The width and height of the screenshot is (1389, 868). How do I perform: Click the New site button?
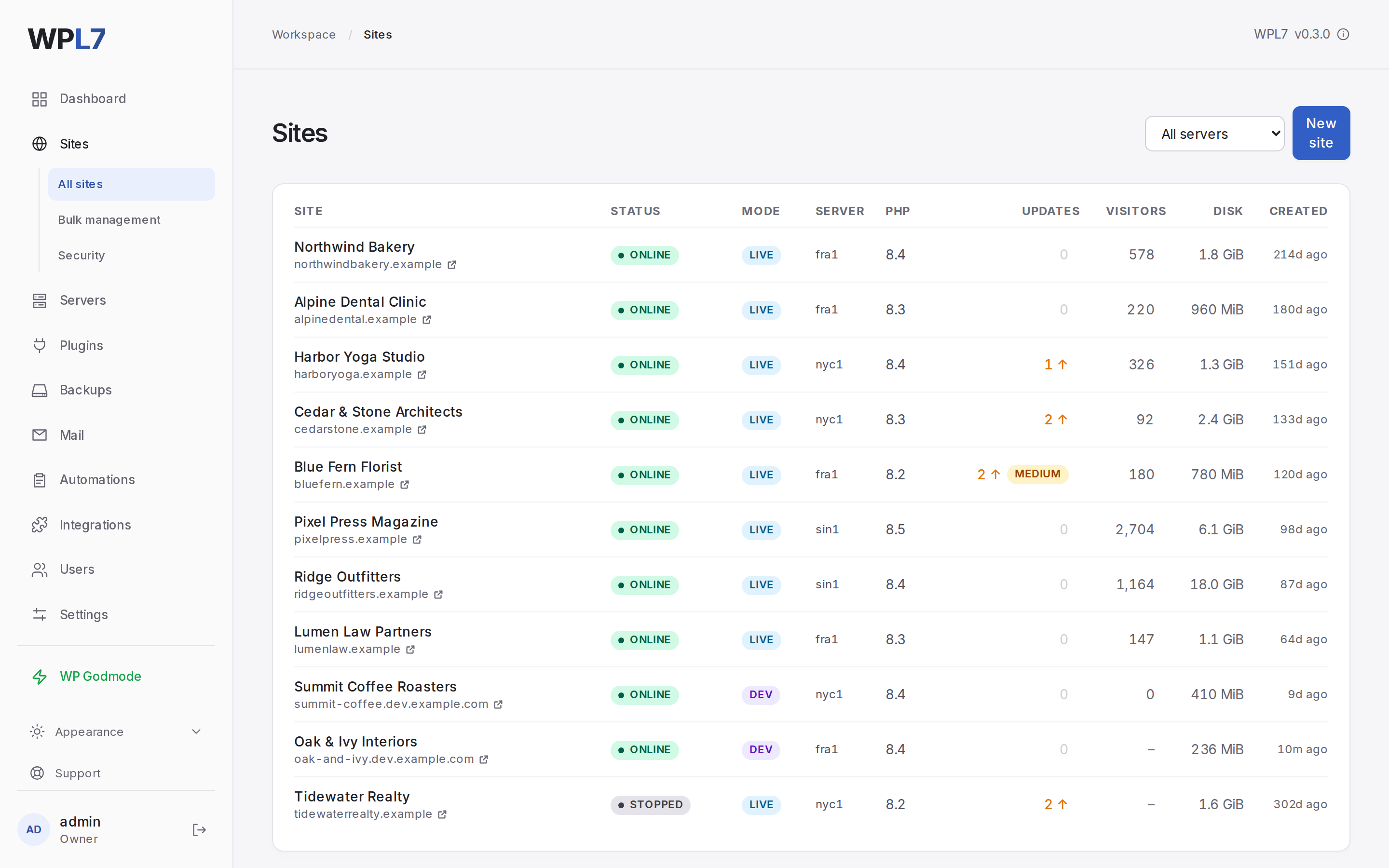click(1321, 133)
